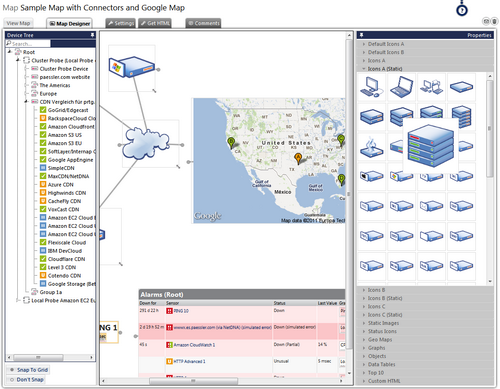Collapse the Icons A (Static) section

[x=425, y=69]
